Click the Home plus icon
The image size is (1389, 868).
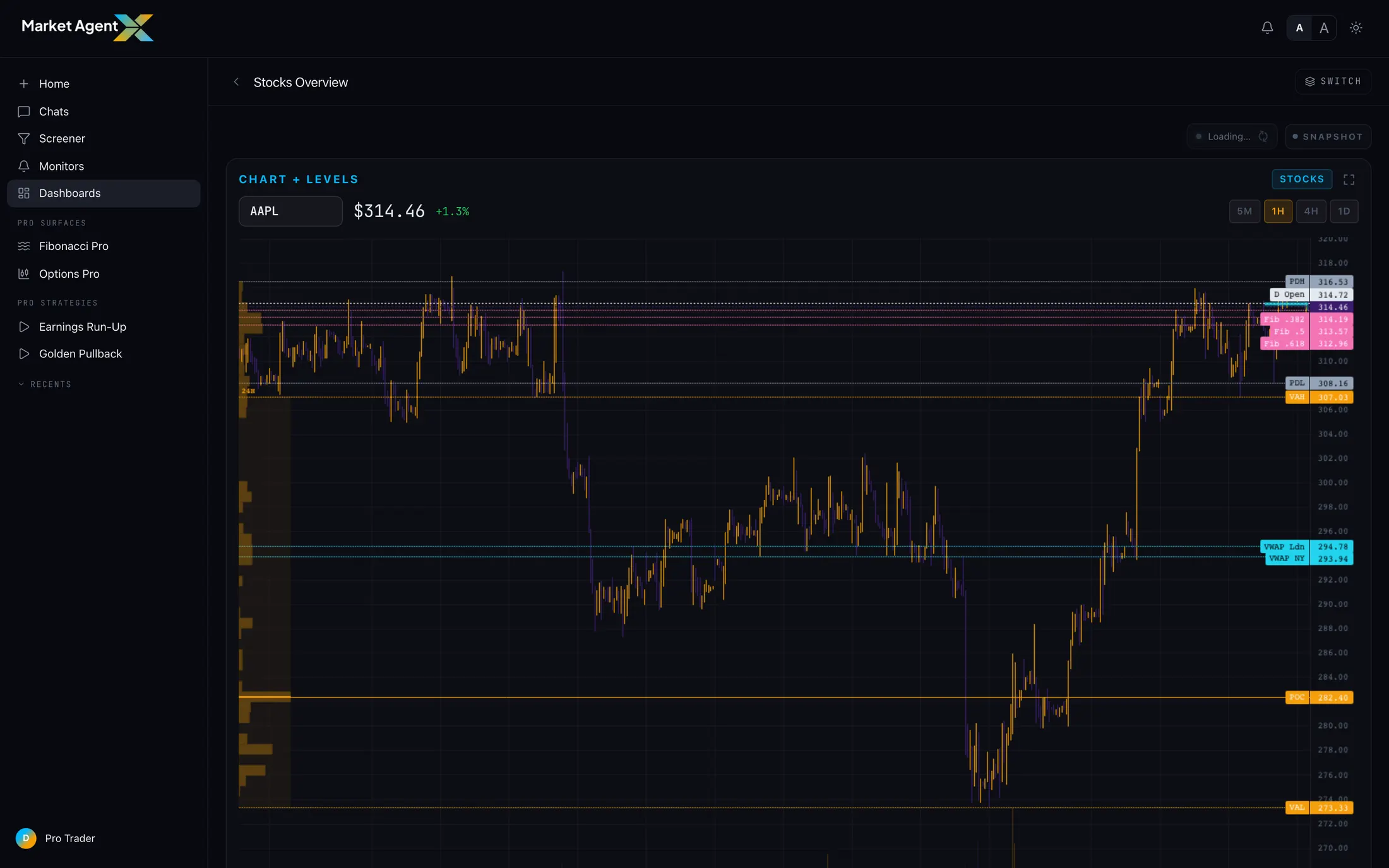click(24, 84)
